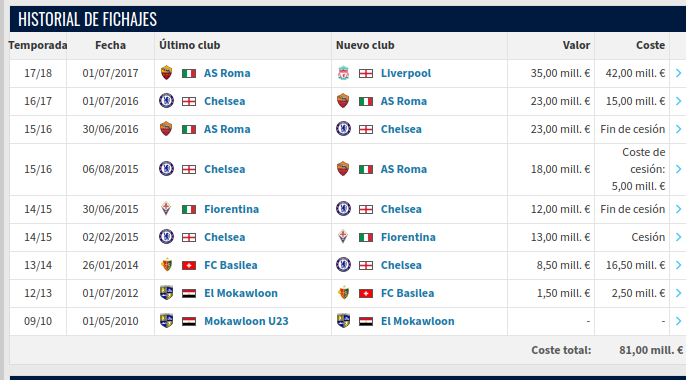Click Egypt flag beside El Mokawloon in 12/13 row
The width and height of the screenshot is (686, 380).
[189, 293]
